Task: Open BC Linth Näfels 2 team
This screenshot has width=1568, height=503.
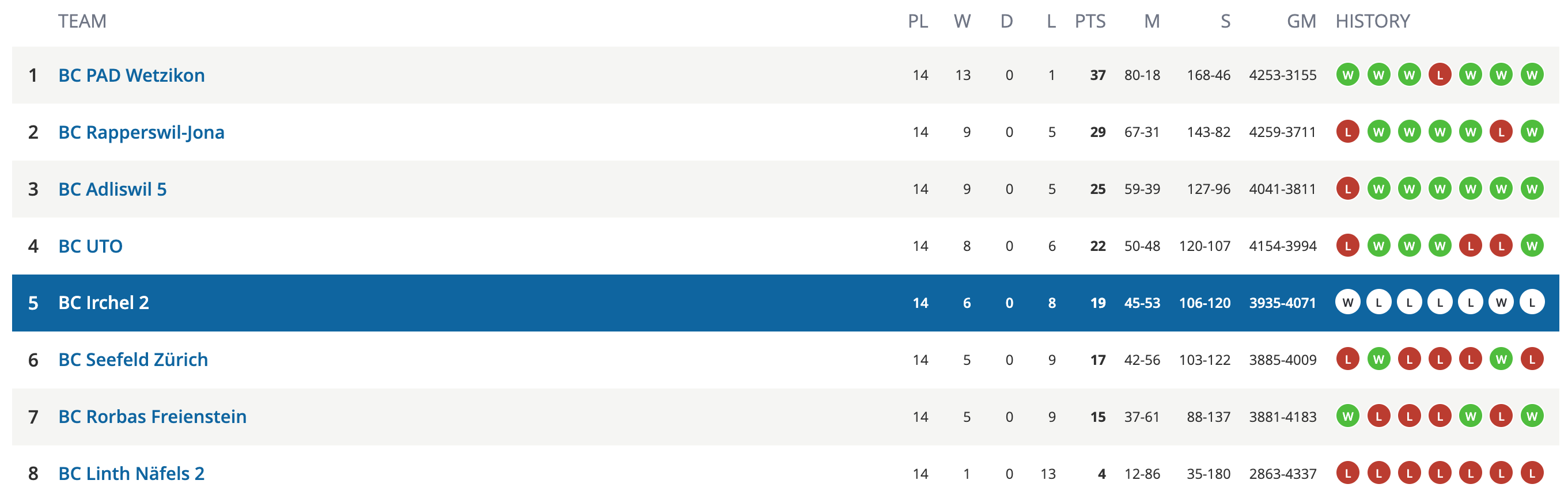Action: click(x=131, y=474)
